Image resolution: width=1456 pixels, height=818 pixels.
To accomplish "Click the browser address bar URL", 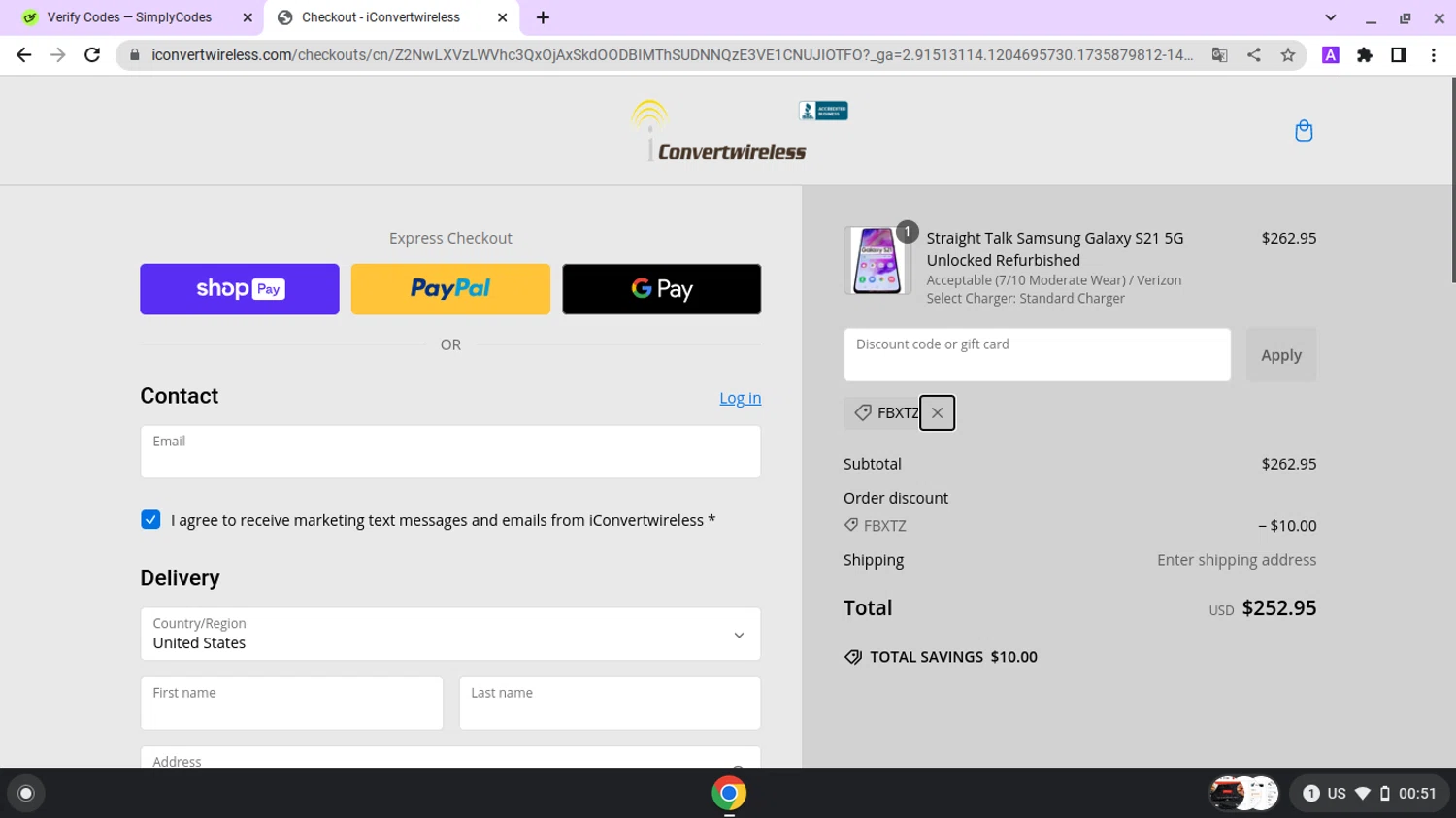I will coord(672,55).
